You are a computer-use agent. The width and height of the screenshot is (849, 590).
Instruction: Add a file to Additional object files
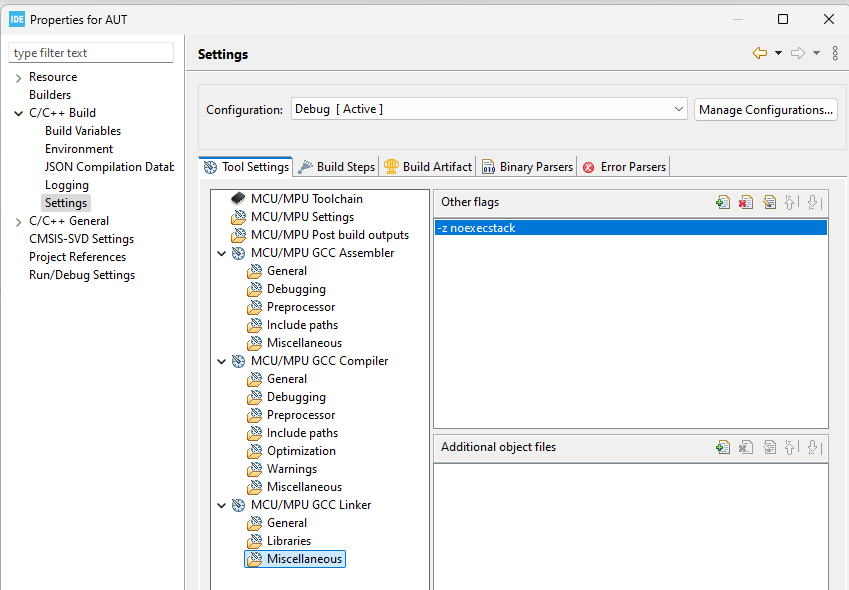point(723,447)
